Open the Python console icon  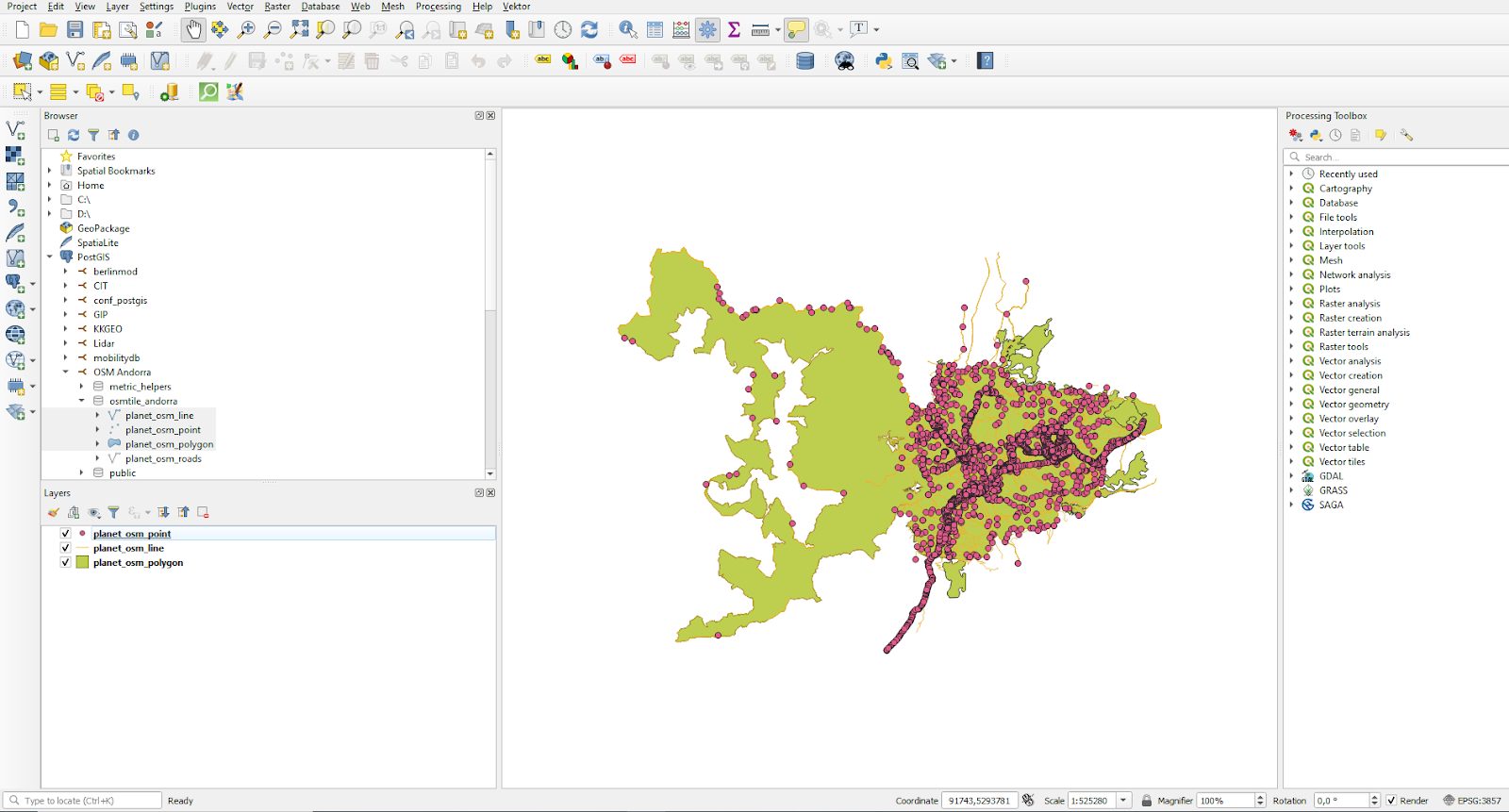(883, 61)
